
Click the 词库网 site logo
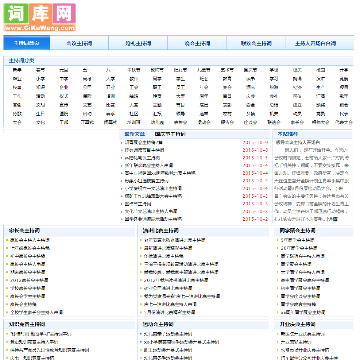pos(40,17)
